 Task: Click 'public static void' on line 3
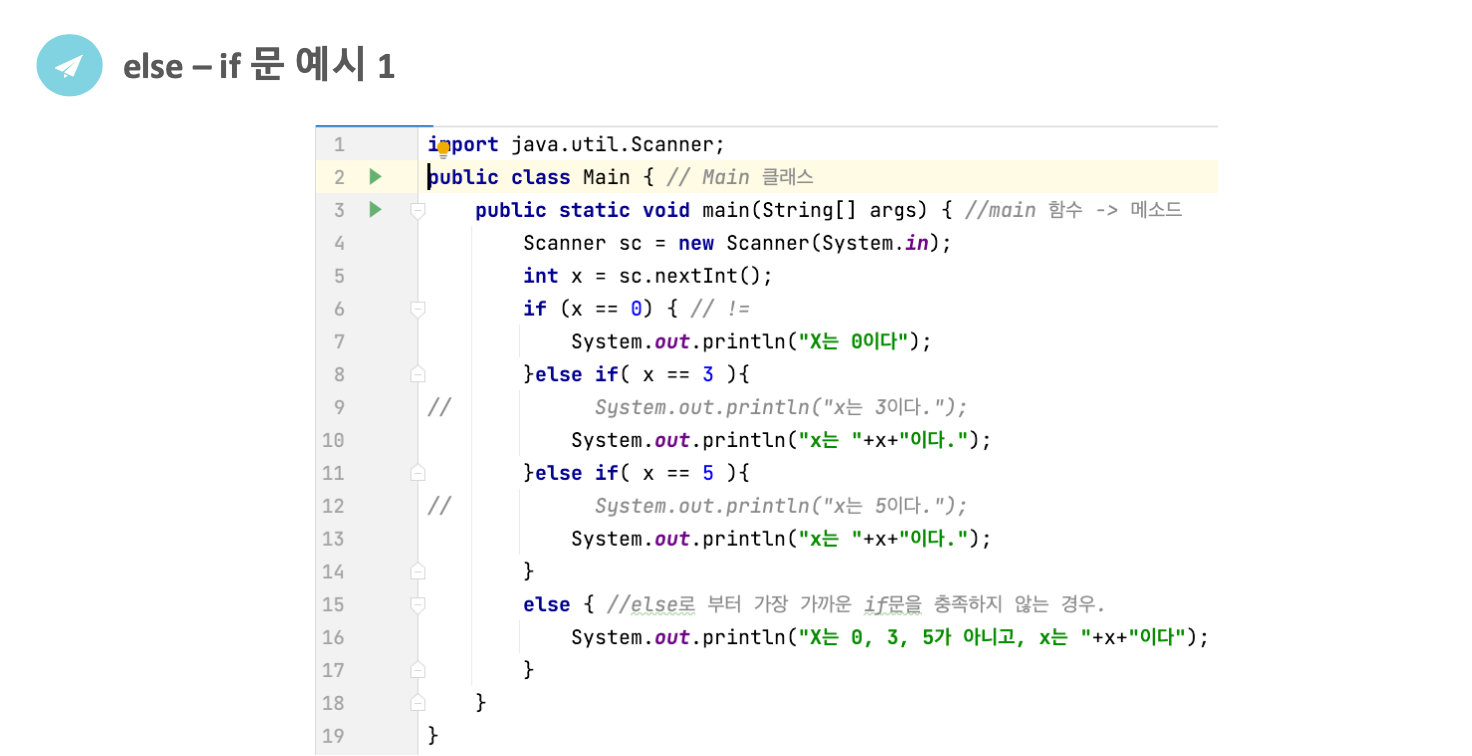tap(583, 210)
